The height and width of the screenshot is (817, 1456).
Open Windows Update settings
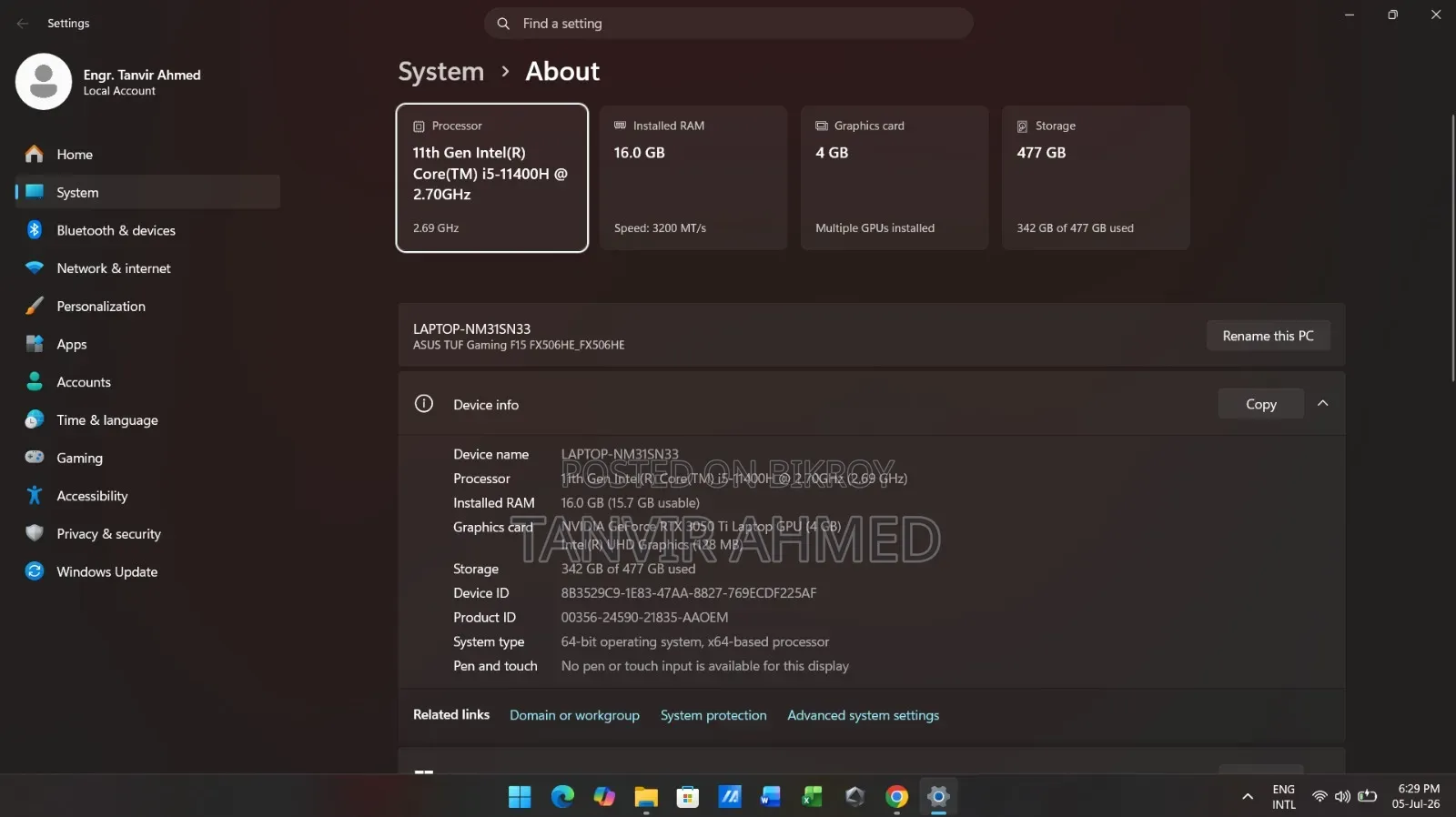click(148, 571)
